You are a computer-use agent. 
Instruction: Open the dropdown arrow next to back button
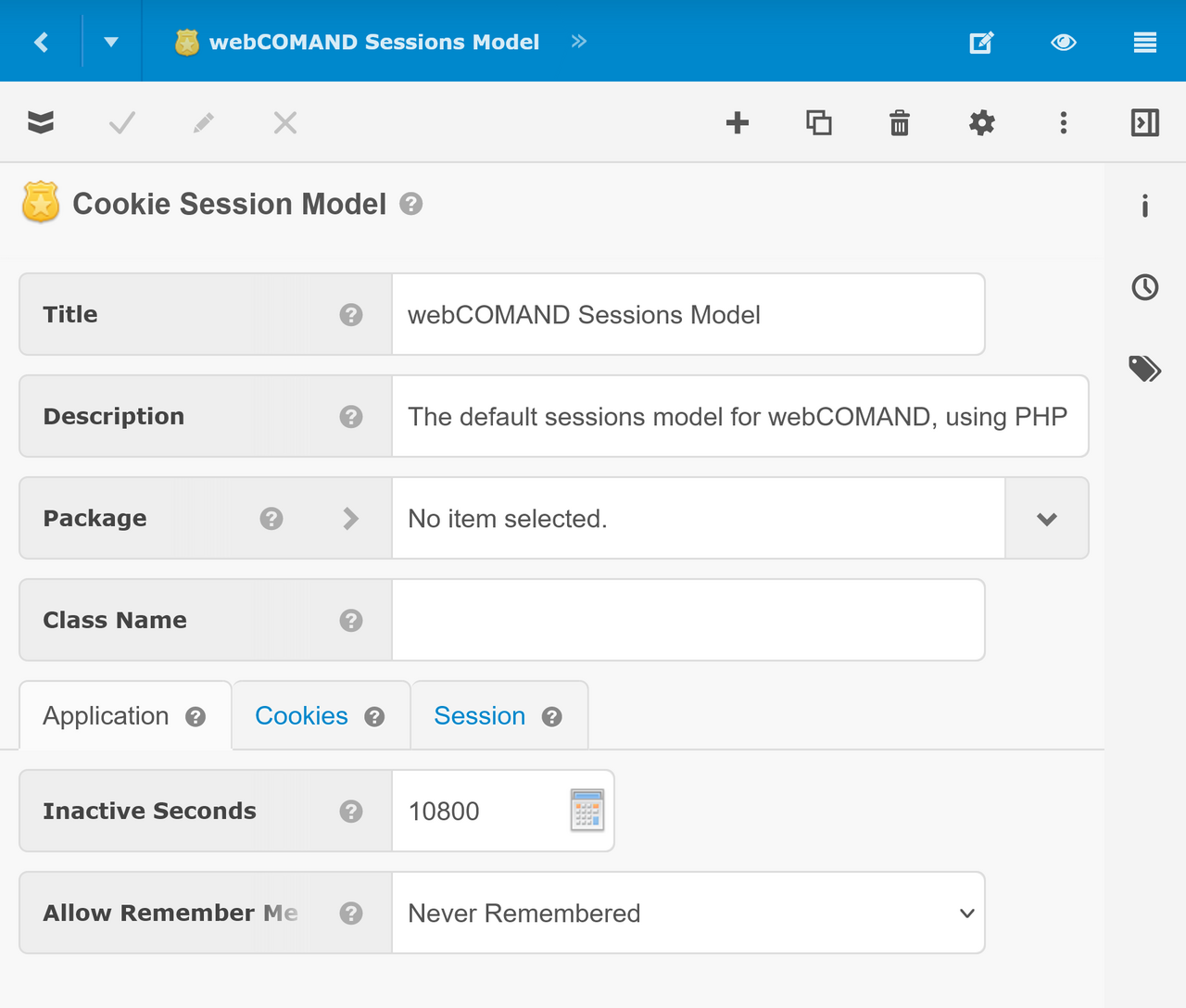coord(111,42)
